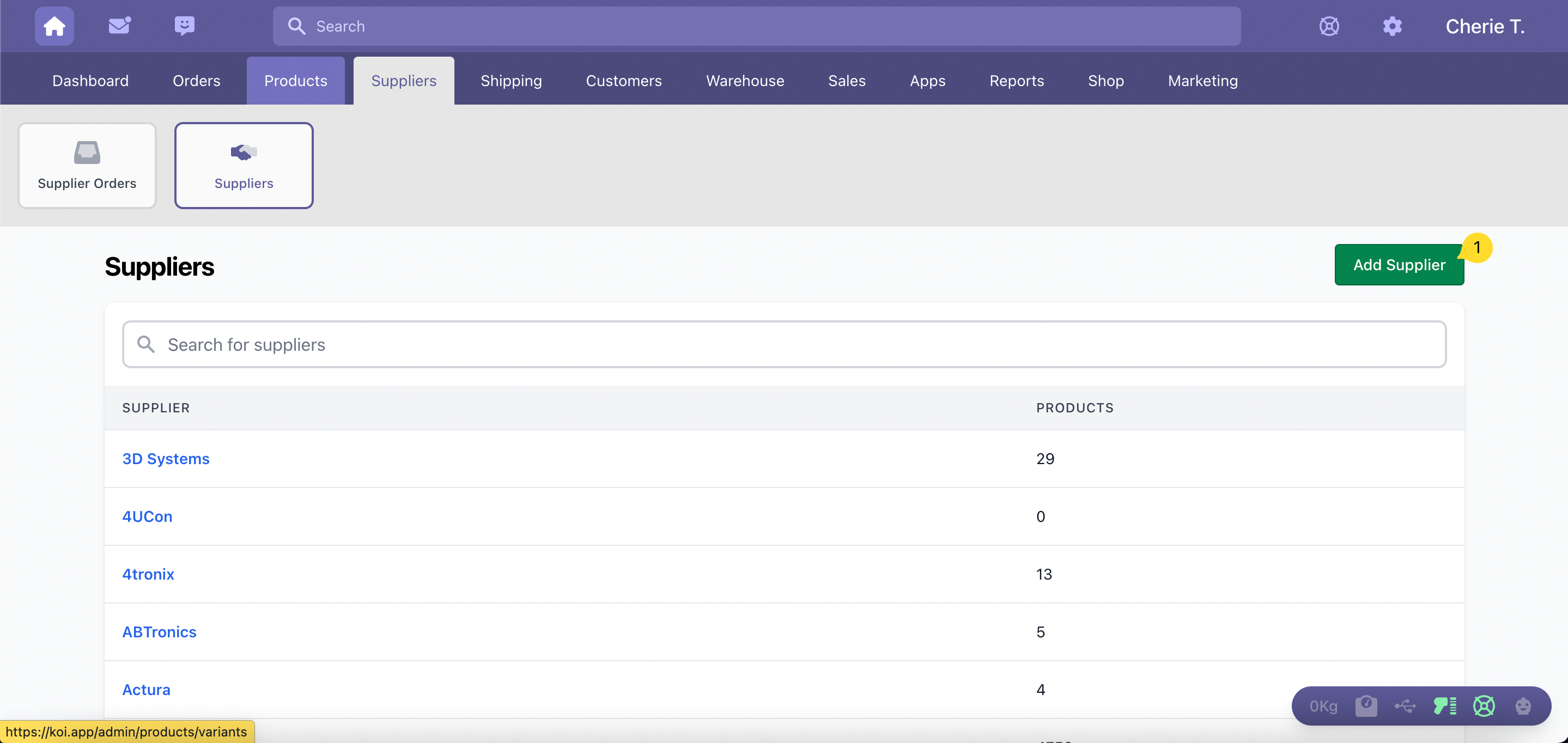Click the weighing scale icon in status pill
1568x743 pixels.
tap(1366, 706)
